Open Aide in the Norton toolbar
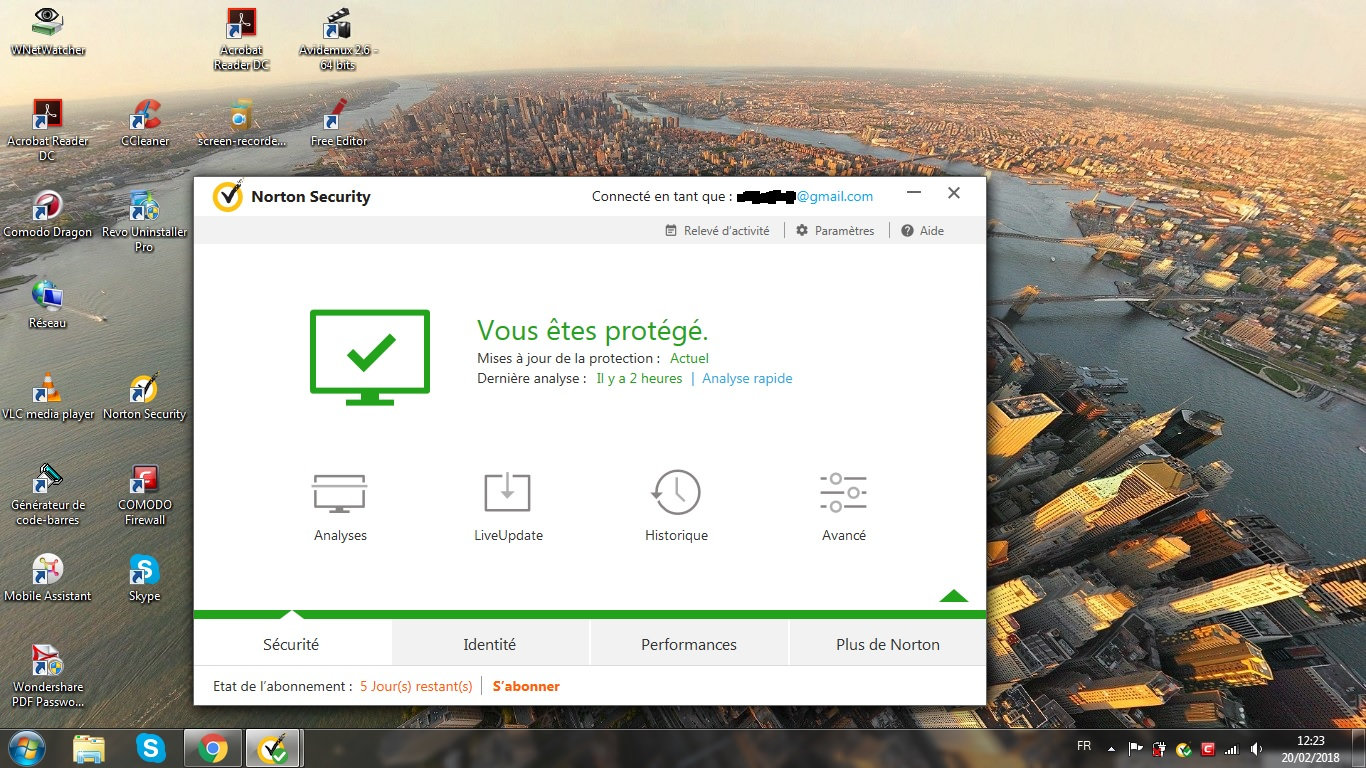The height and width of the screenshot is (768, 1366). tap(922, 231)
